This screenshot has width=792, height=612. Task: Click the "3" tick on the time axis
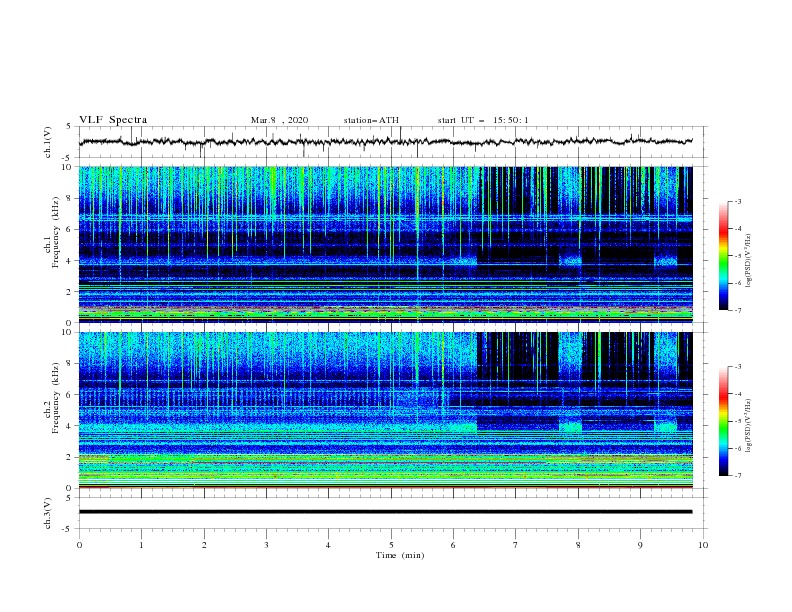click(266, 545)
